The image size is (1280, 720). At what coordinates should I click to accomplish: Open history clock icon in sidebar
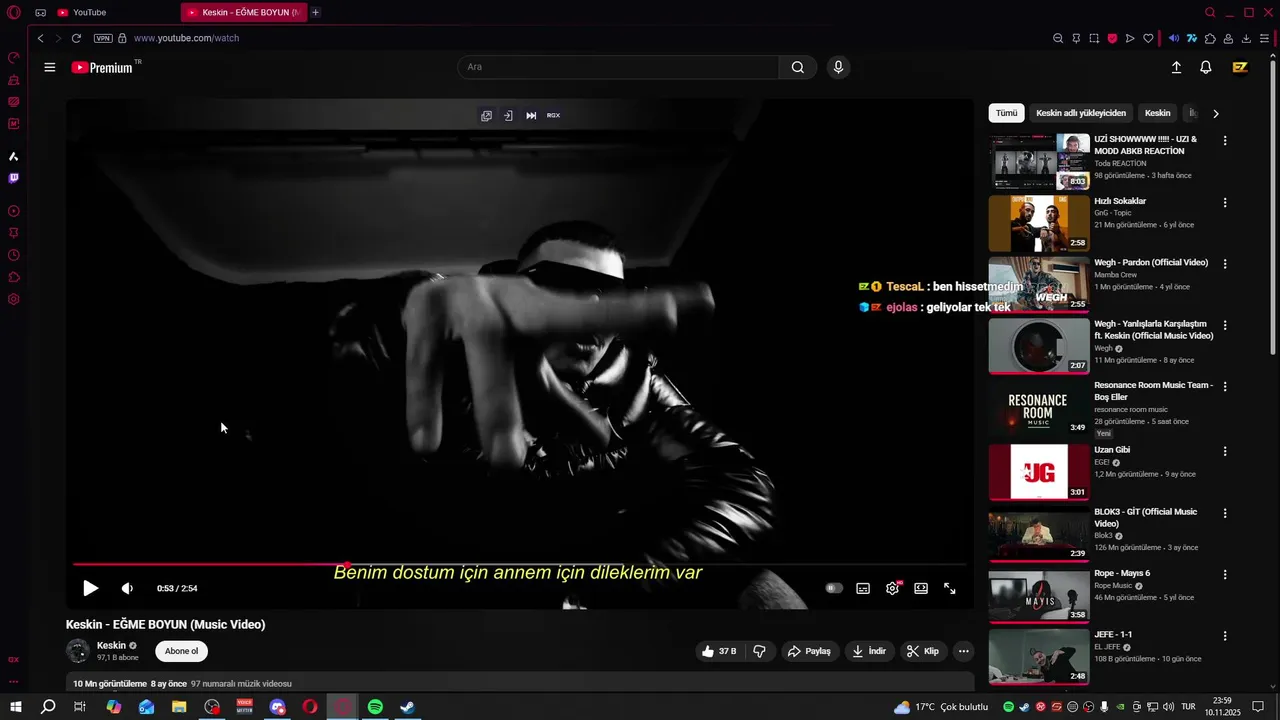pos(14,255)
